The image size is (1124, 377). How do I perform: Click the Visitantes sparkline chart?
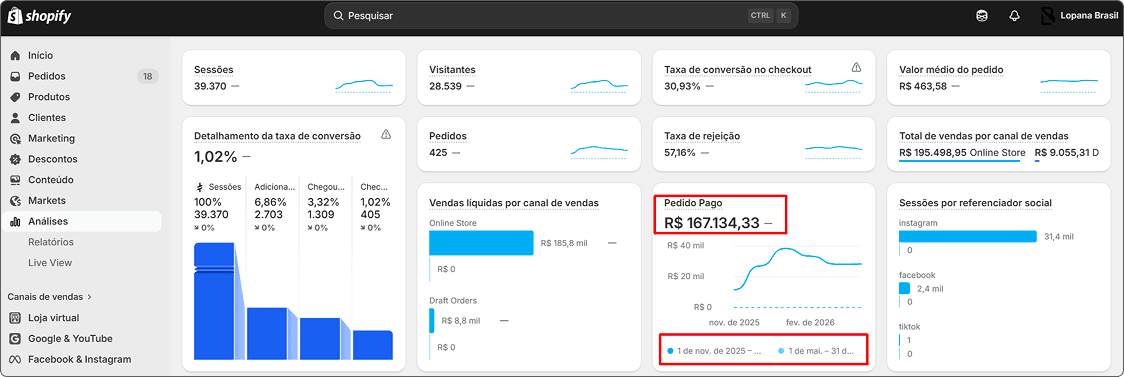coord(599,85)
